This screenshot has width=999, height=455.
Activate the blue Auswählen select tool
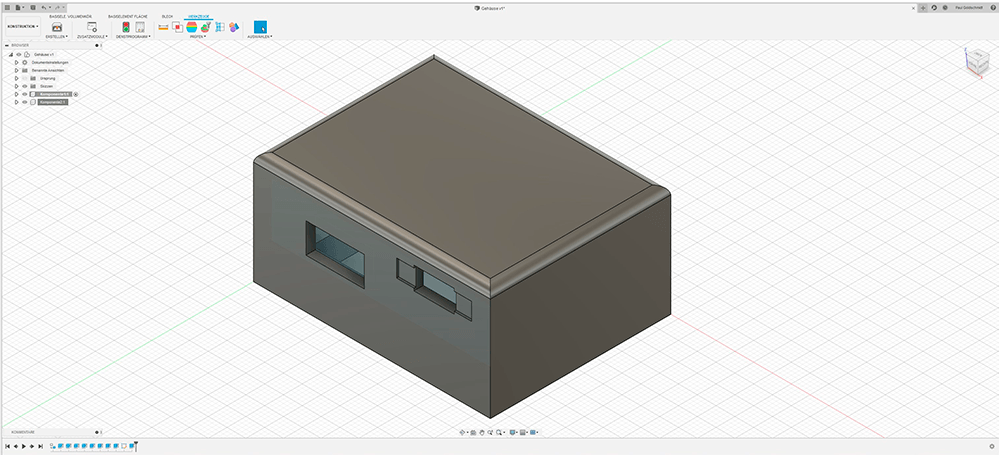click(260, 27)
